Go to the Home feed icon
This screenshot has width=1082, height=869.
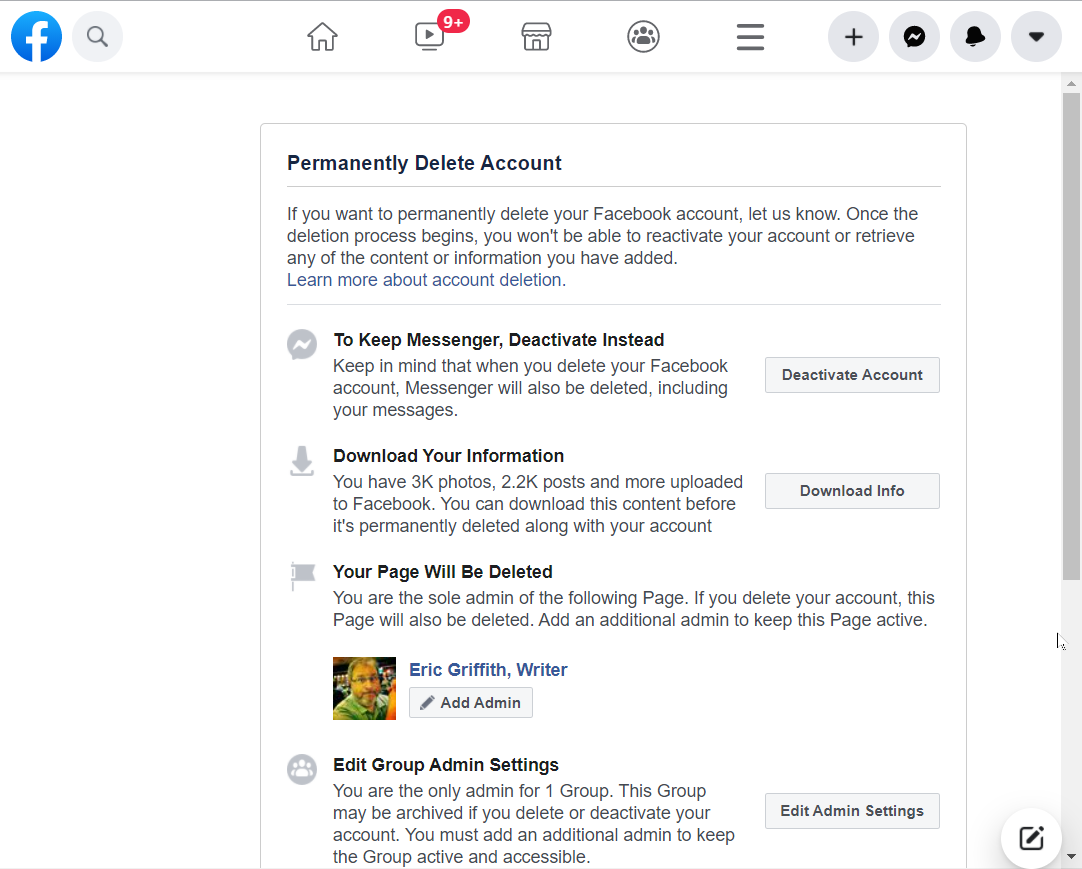(x=322, y=37)
